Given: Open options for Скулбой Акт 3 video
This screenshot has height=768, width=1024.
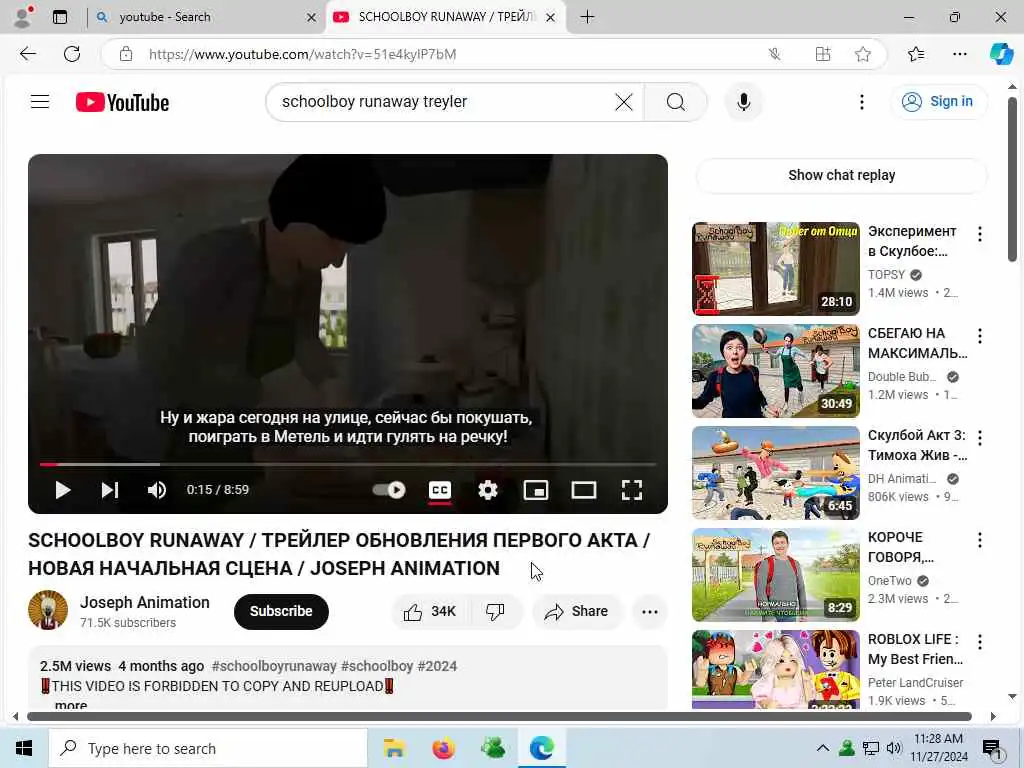Looking at the screenshot, I should (x=980, y=438).
